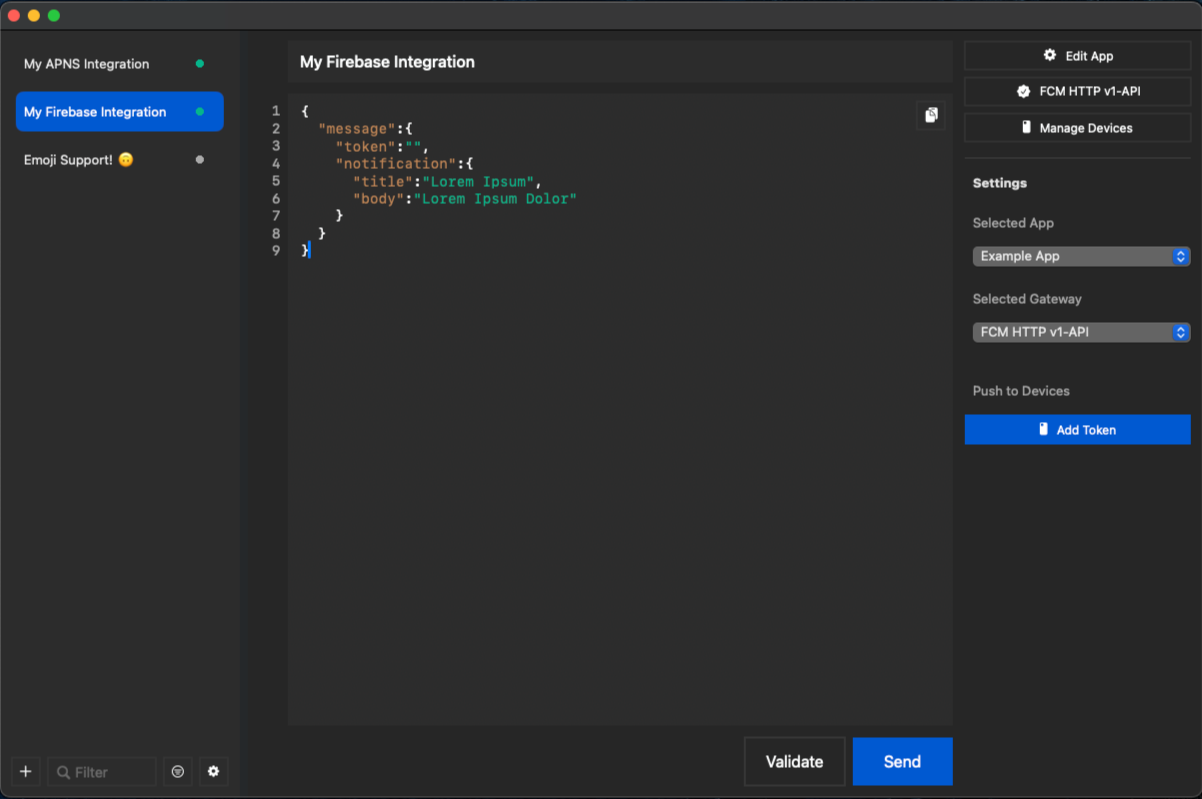Click the theme icon beside the settings gear
Viewport: 1202px width, 799px height.
click(178, 771)
